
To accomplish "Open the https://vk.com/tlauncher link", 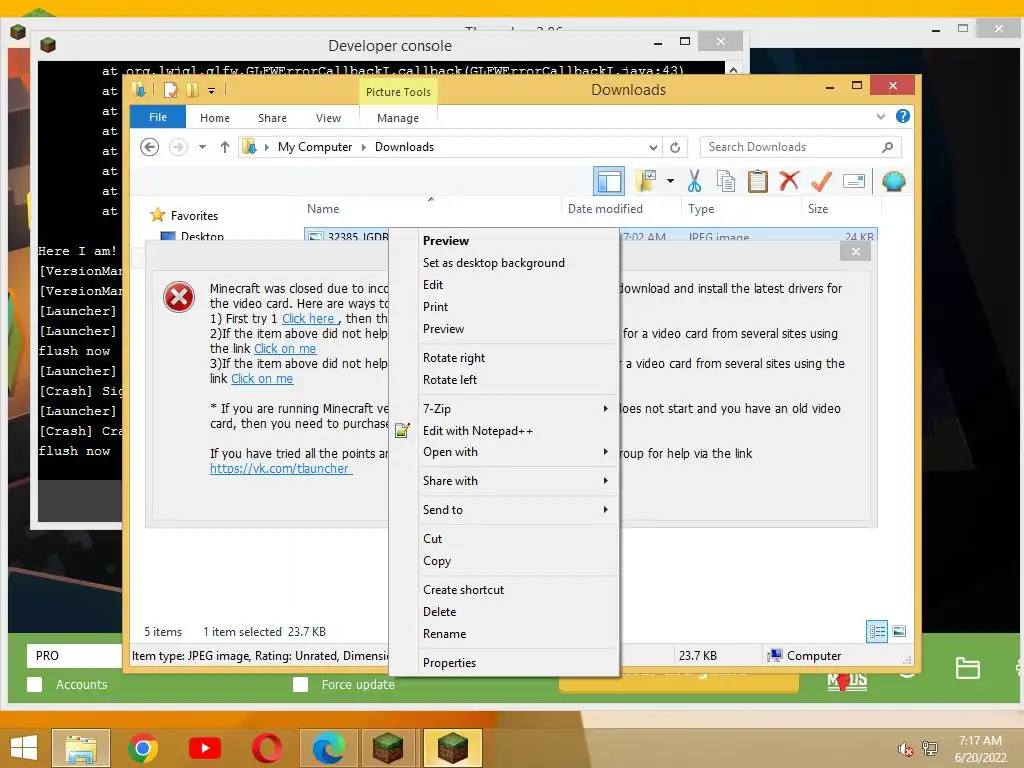I will pyautogui.click(x=280, y=468).
